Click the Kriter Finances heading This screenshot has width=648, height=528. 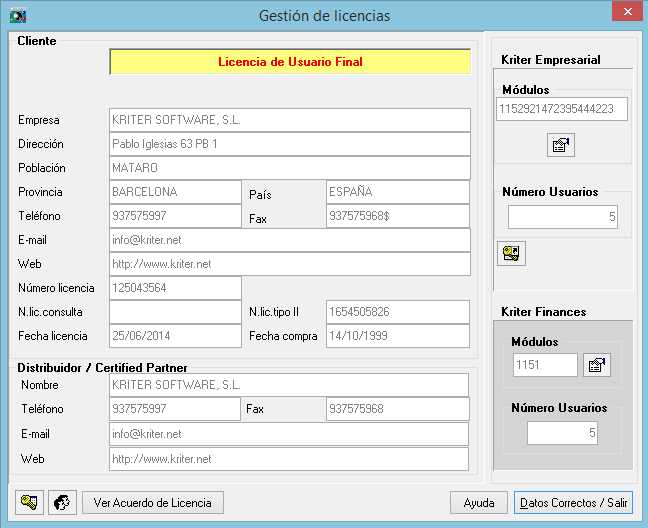click(543, 312)
